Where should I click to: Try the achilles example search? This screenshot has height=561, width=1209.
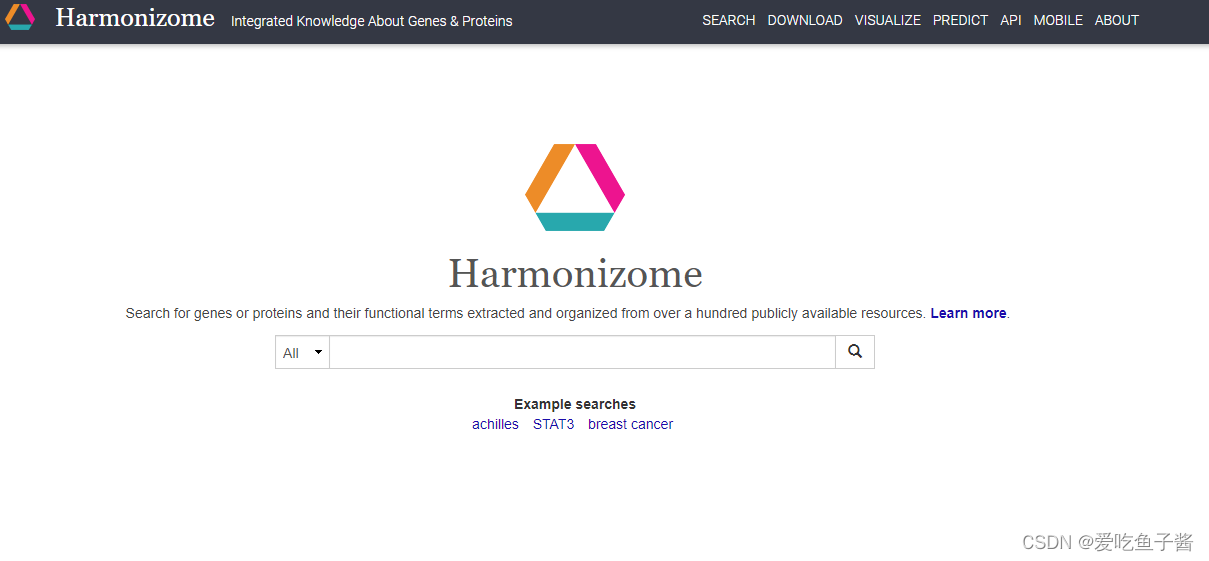(495, 424)
